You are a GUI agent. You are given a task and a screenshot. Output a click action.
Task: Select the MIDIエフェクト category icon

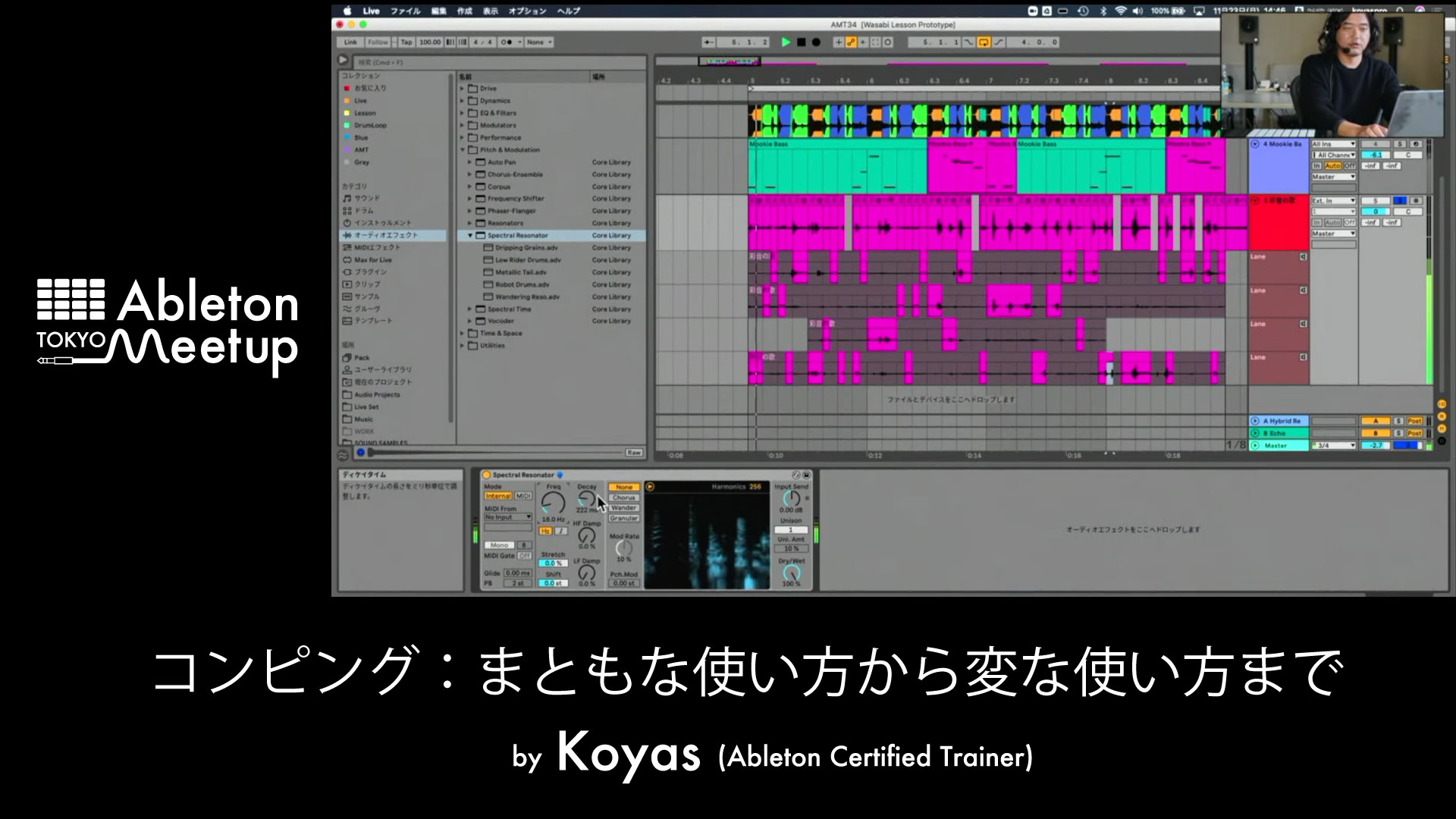point(346,248)
